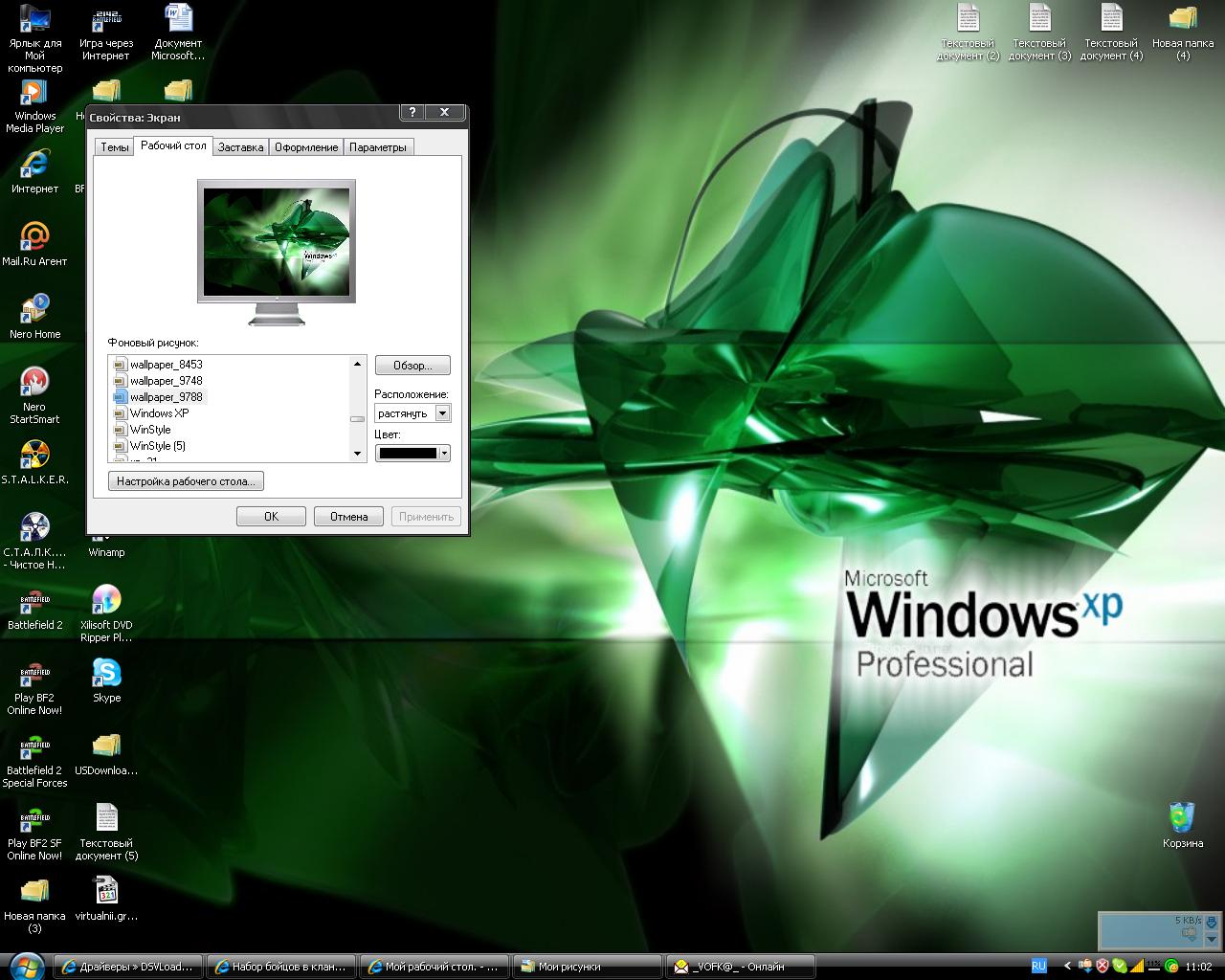Open the S.T.A.L.K.E.R. game shortcut
The width and height of the screenshot is (1225, 980).
tap(34, 456)
